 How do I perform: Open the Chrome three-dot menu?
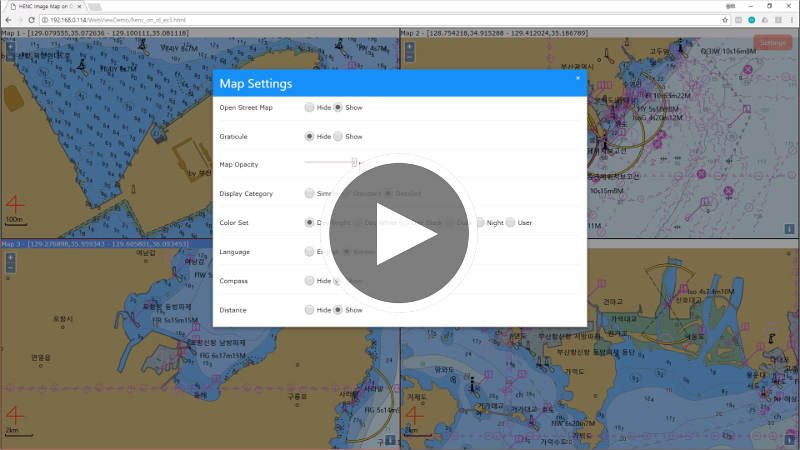coord(790,20)
